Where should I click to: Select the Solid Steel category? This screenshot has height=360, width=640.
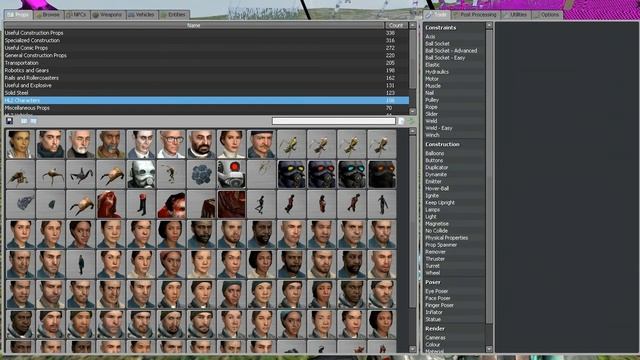tap(206, 93)
